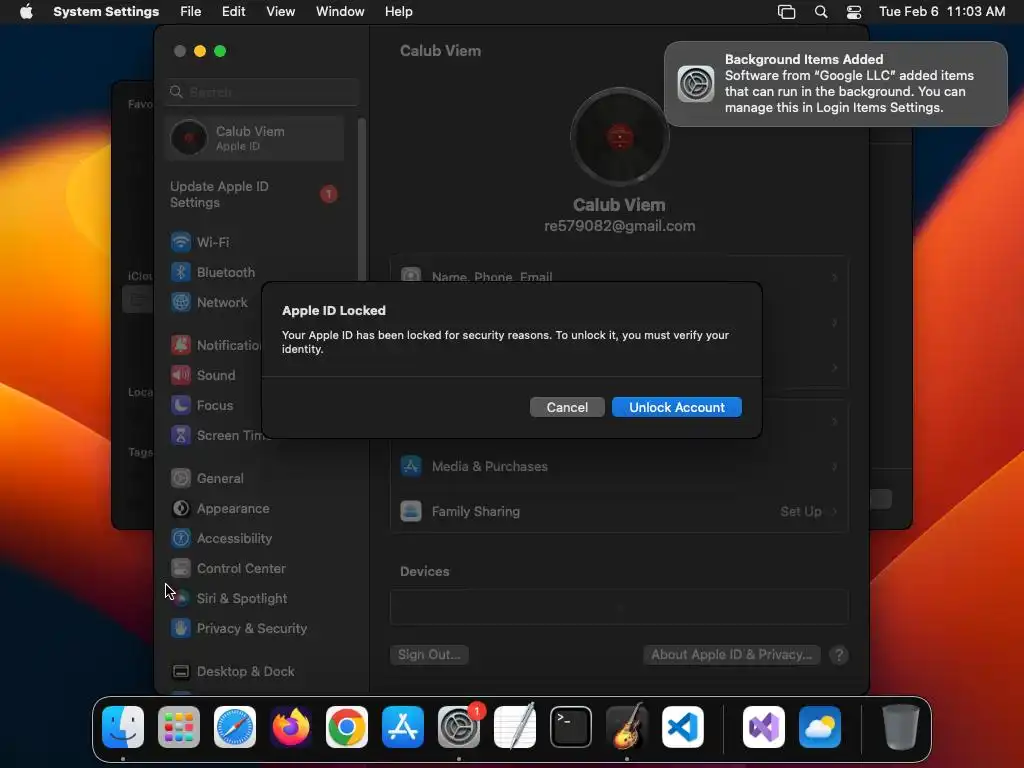Launch Visual Studio Code from Dock

click(x=683, y=727)
